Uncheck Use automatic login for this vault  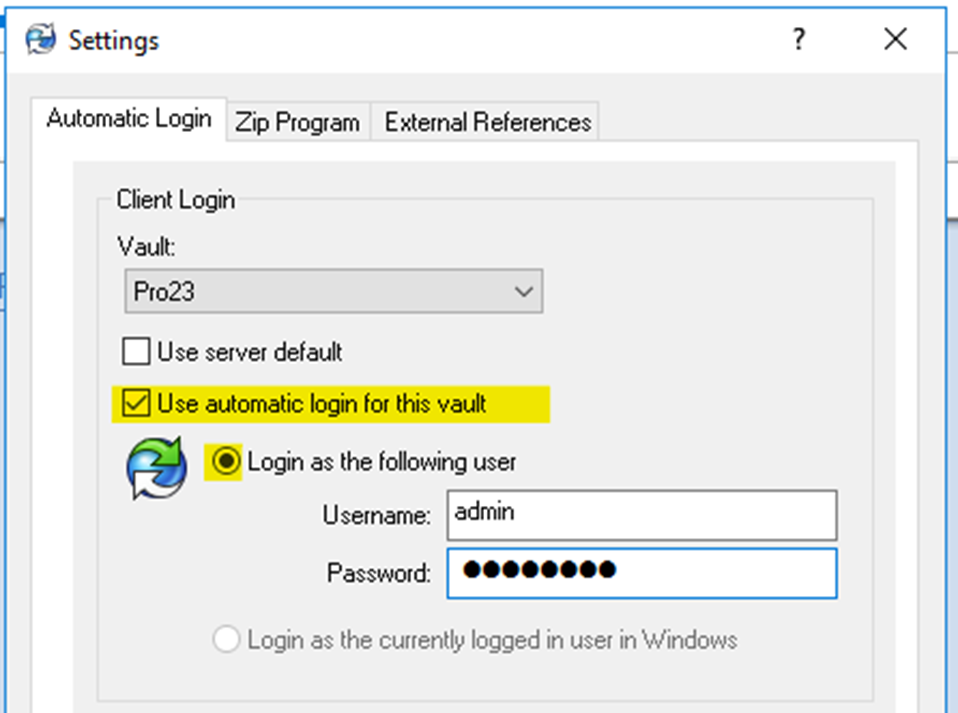point(134,404)
